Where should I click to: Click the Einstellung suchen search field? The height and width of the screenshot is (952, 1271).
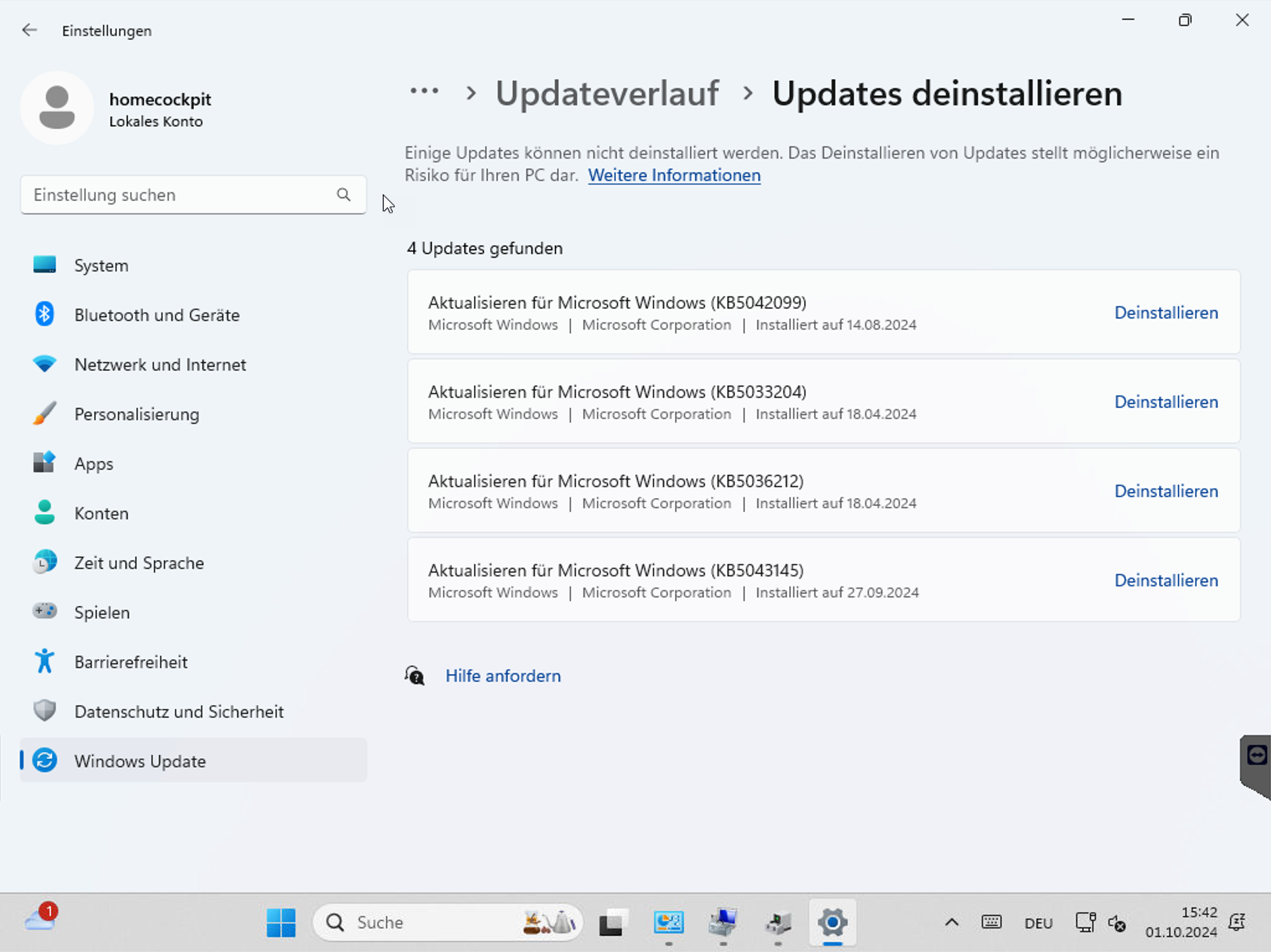click(179, 195)
